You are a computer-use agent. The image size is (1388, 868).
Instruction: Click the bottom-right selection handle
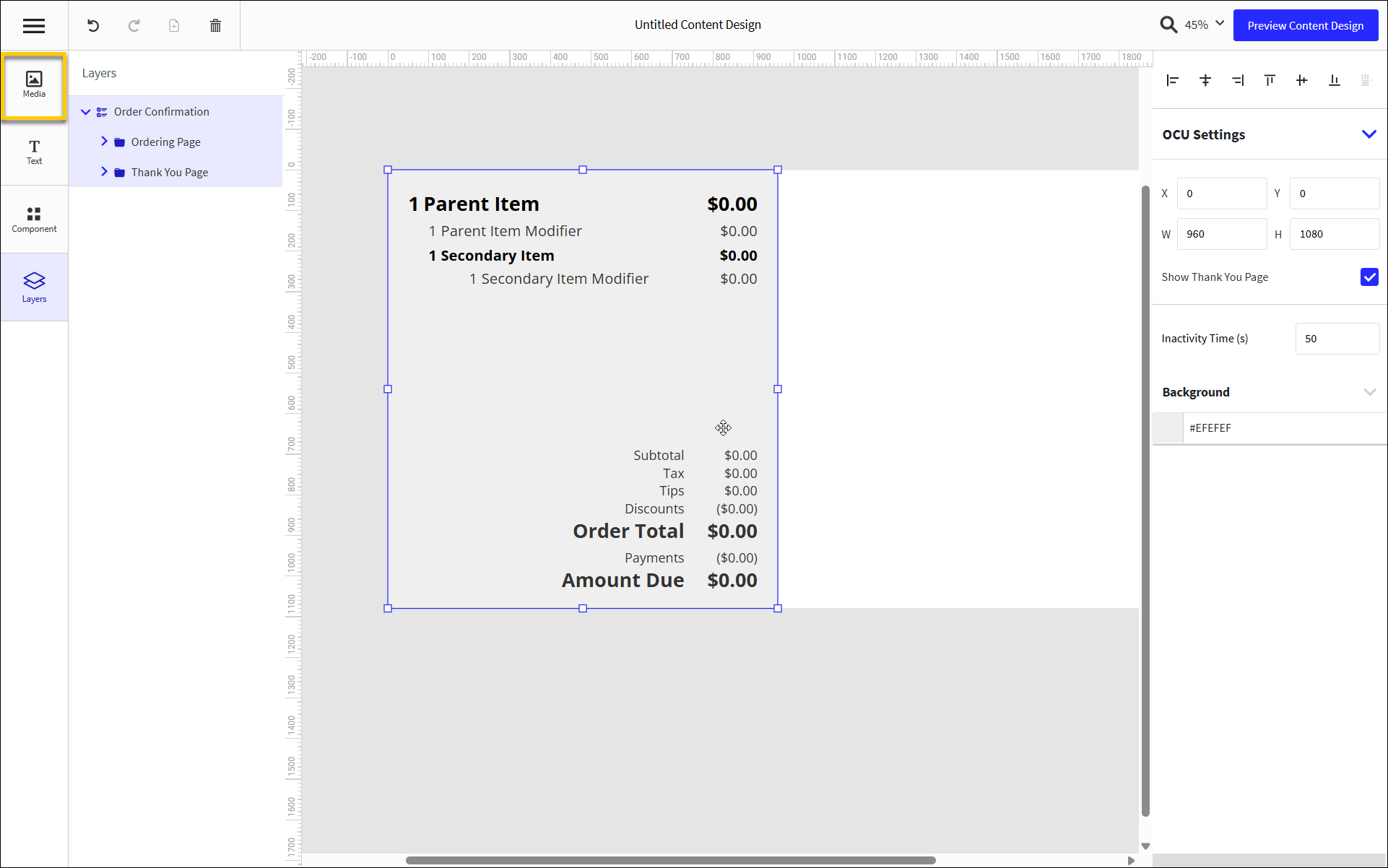pos(778,609)
